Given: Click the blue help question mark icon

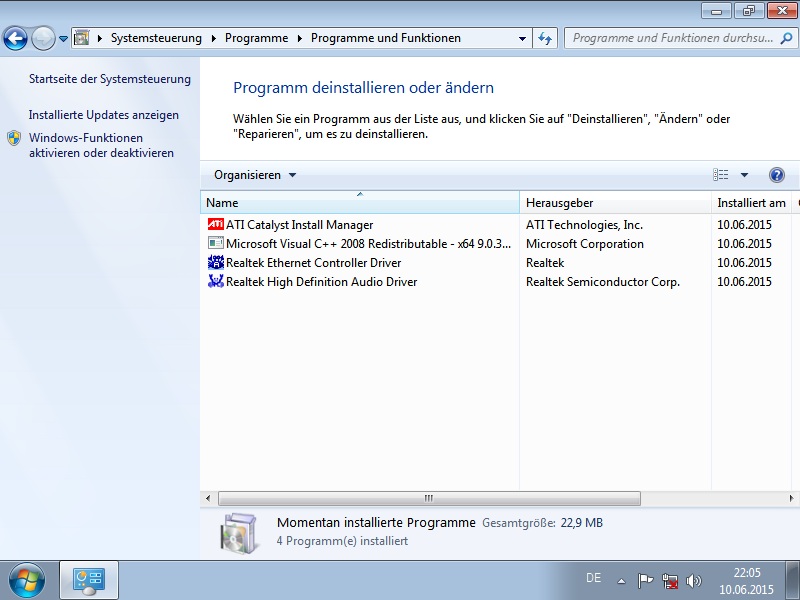Looking at the screenshot, I should 777,175.
